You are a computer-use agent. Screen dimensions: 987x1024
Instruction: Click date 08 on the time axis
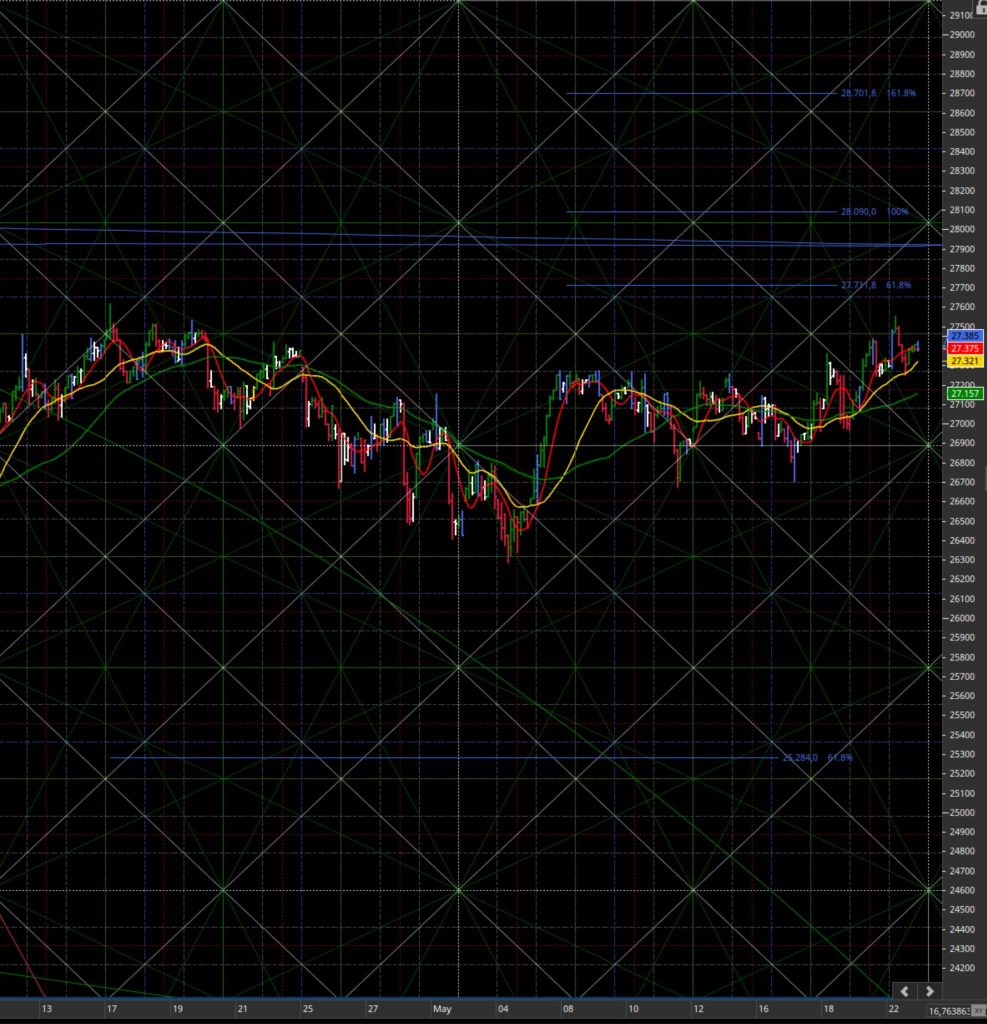(x=568, y=1009)
